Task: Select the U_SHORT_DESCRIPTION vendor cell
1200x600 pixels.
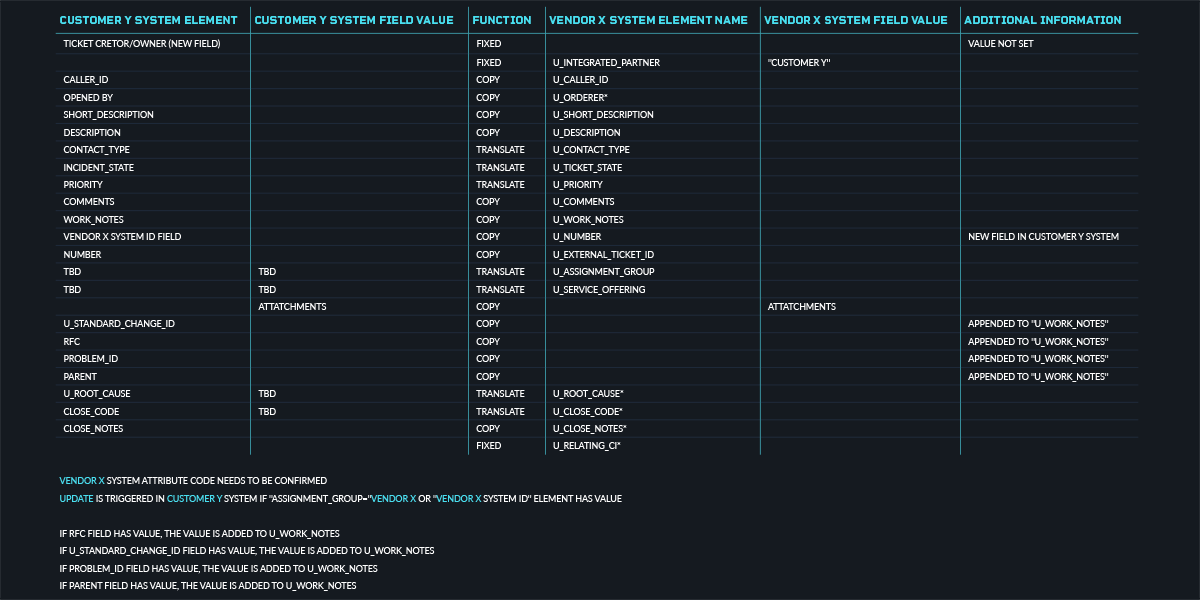Action: [603, 114]
